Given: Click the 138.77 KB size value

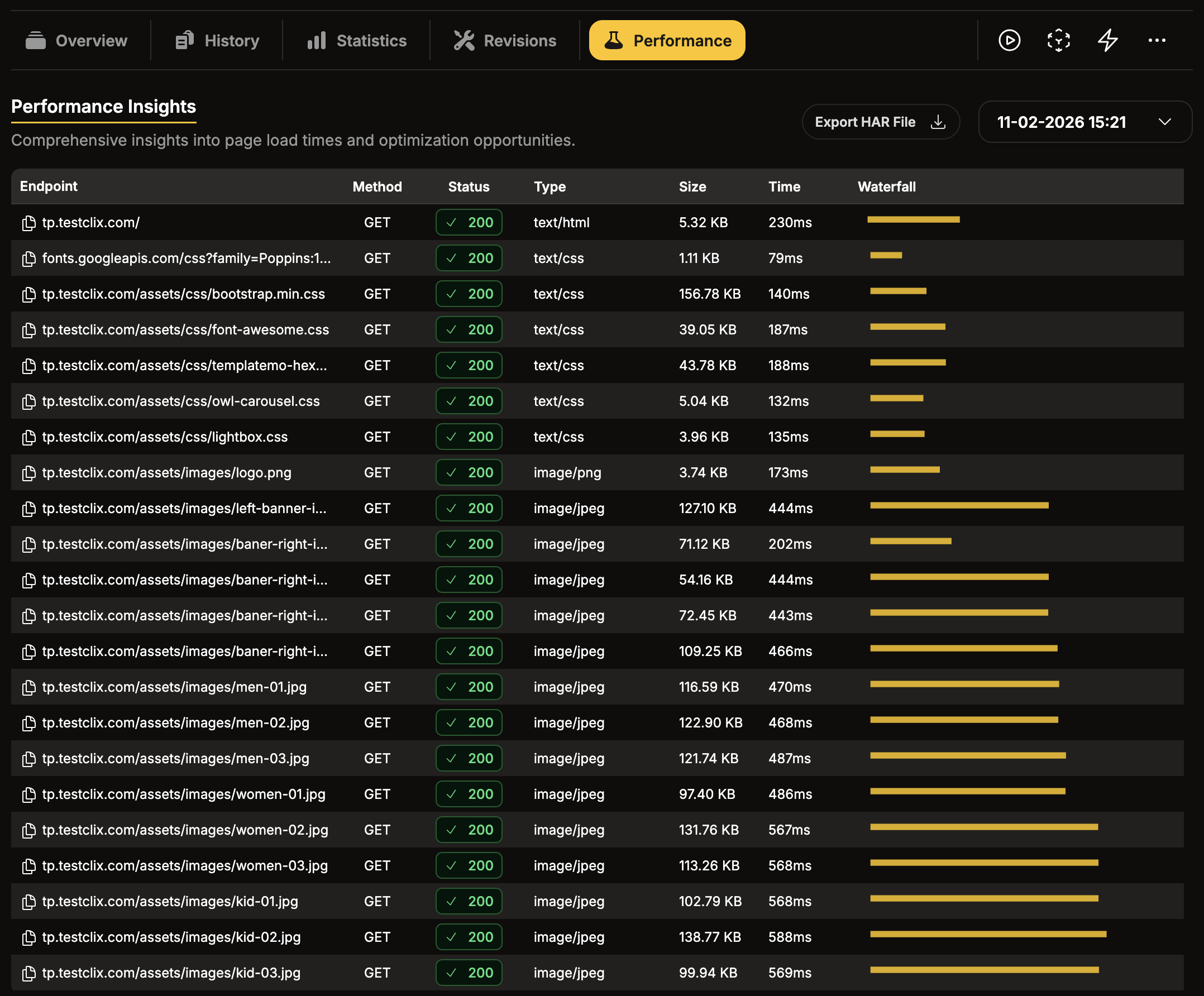Looking at the screenshot, I should tap(710, 937).
